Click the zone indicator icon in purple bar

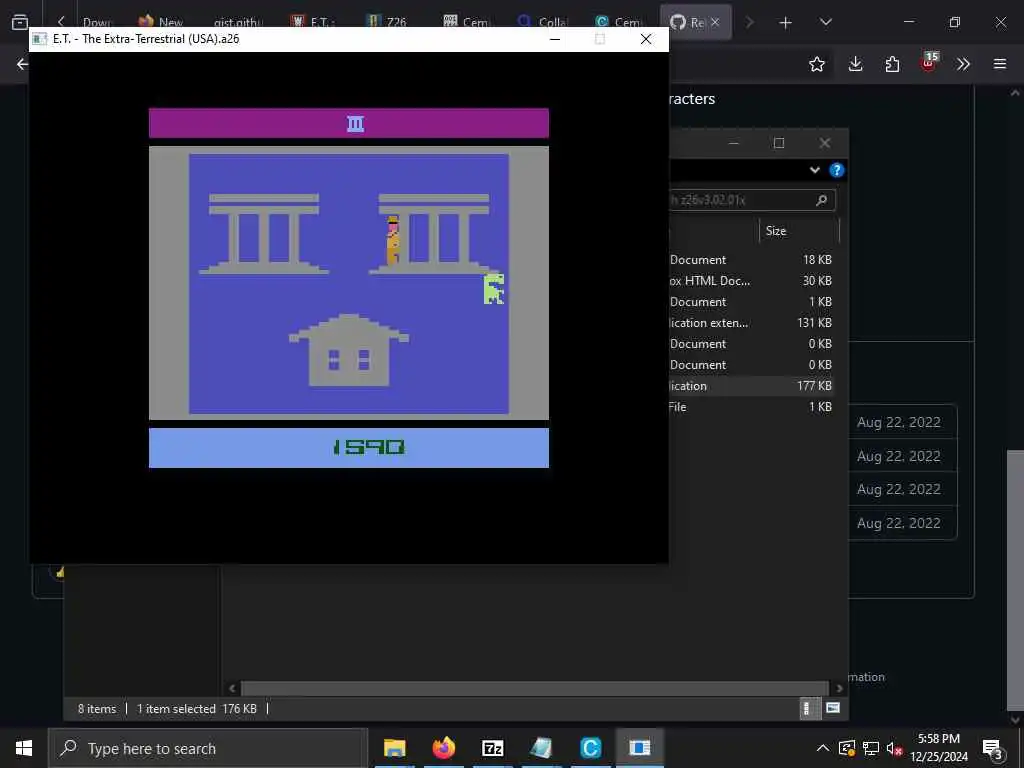(x=355, y=123)
